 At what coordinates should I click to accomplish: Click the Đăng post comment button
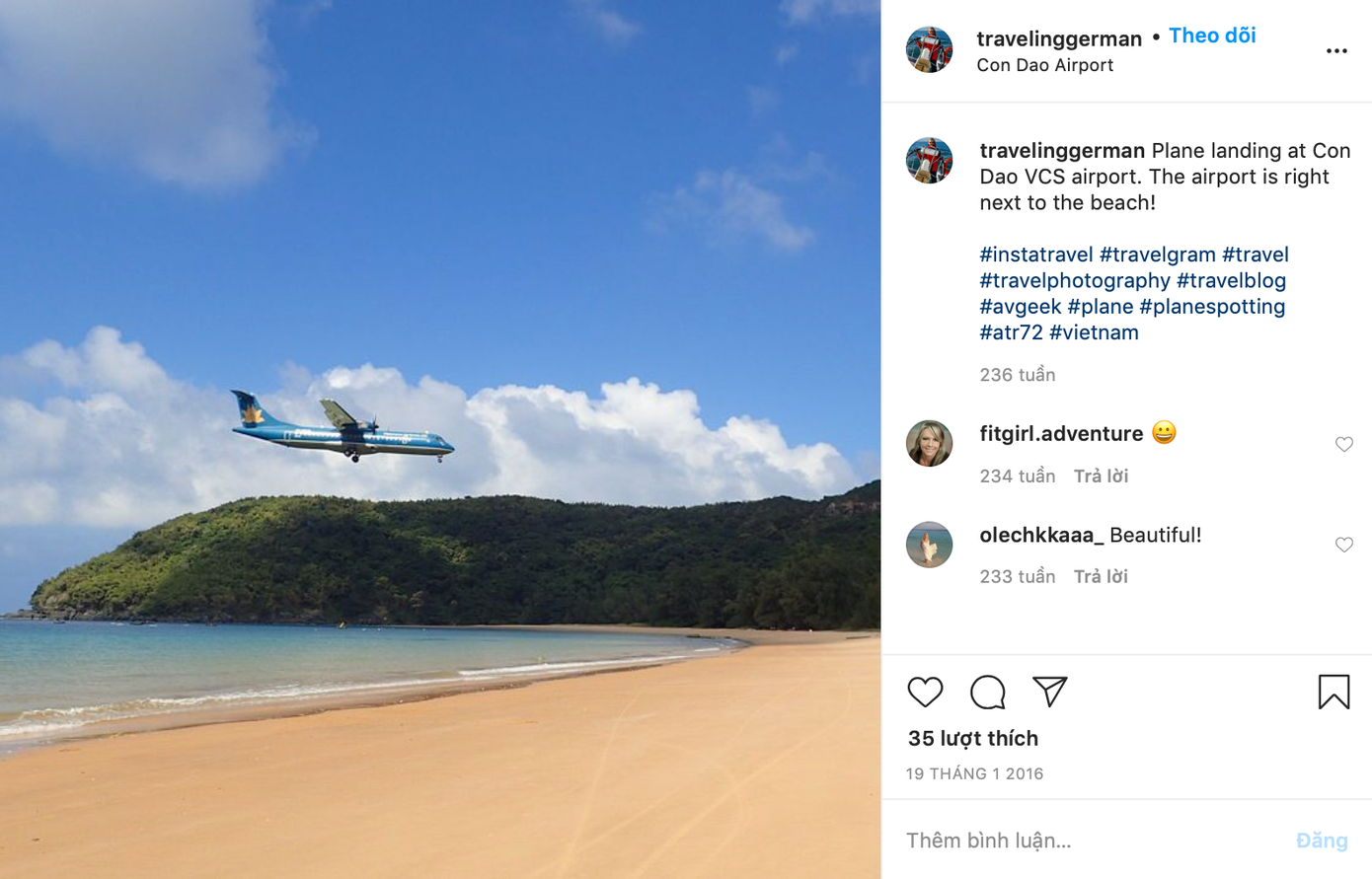point(1322,841)
